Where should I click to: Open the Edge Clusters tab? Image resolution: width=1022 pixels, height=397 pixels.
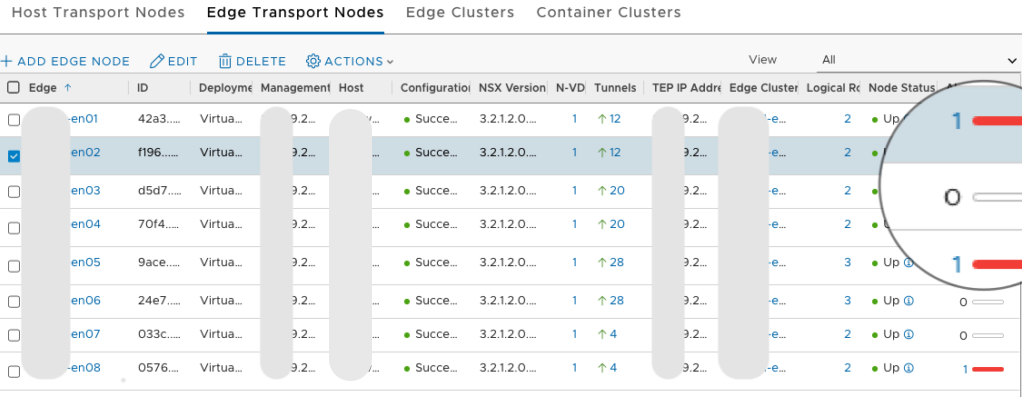pos(460,12)
